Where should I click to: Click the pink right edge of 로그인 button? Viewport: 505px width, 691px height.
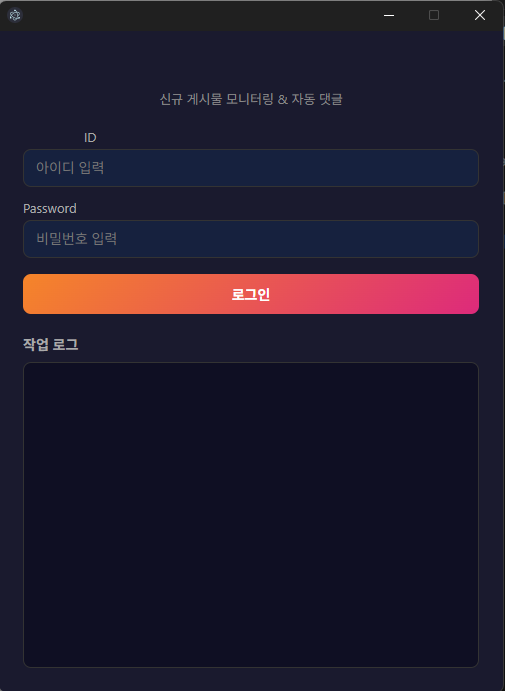pyautogui.click(x=468, y=294)
